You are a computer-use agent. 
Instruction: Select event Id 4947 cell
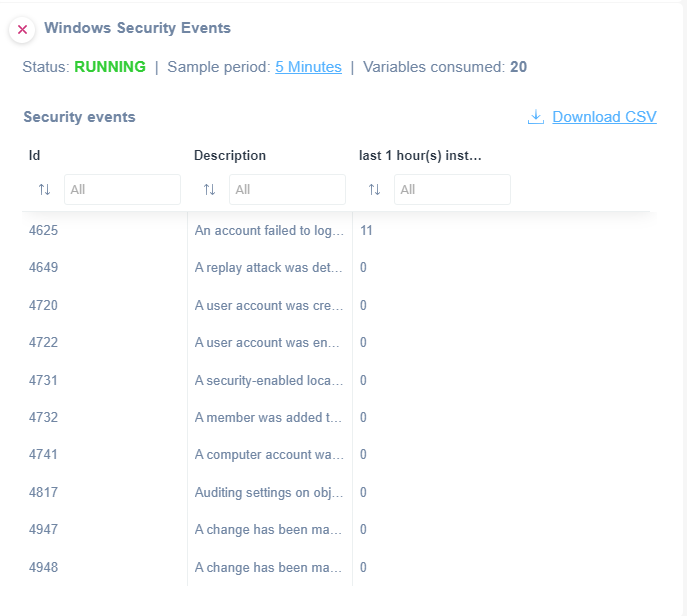tap(43, 529)
